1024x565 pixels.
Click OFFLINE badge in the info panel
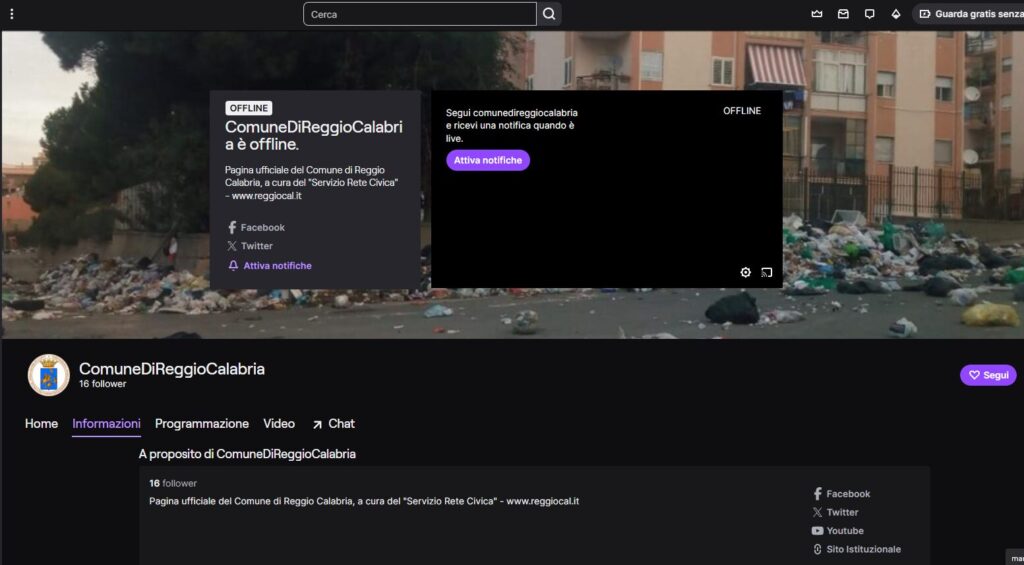click(249, 108)
